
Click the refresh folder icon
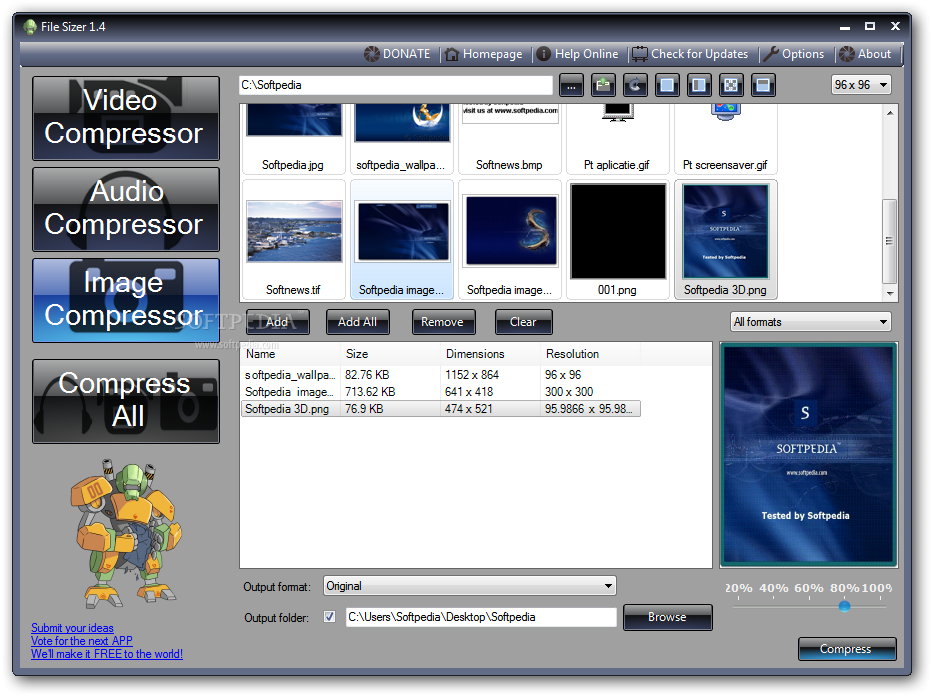pos(635,86)
